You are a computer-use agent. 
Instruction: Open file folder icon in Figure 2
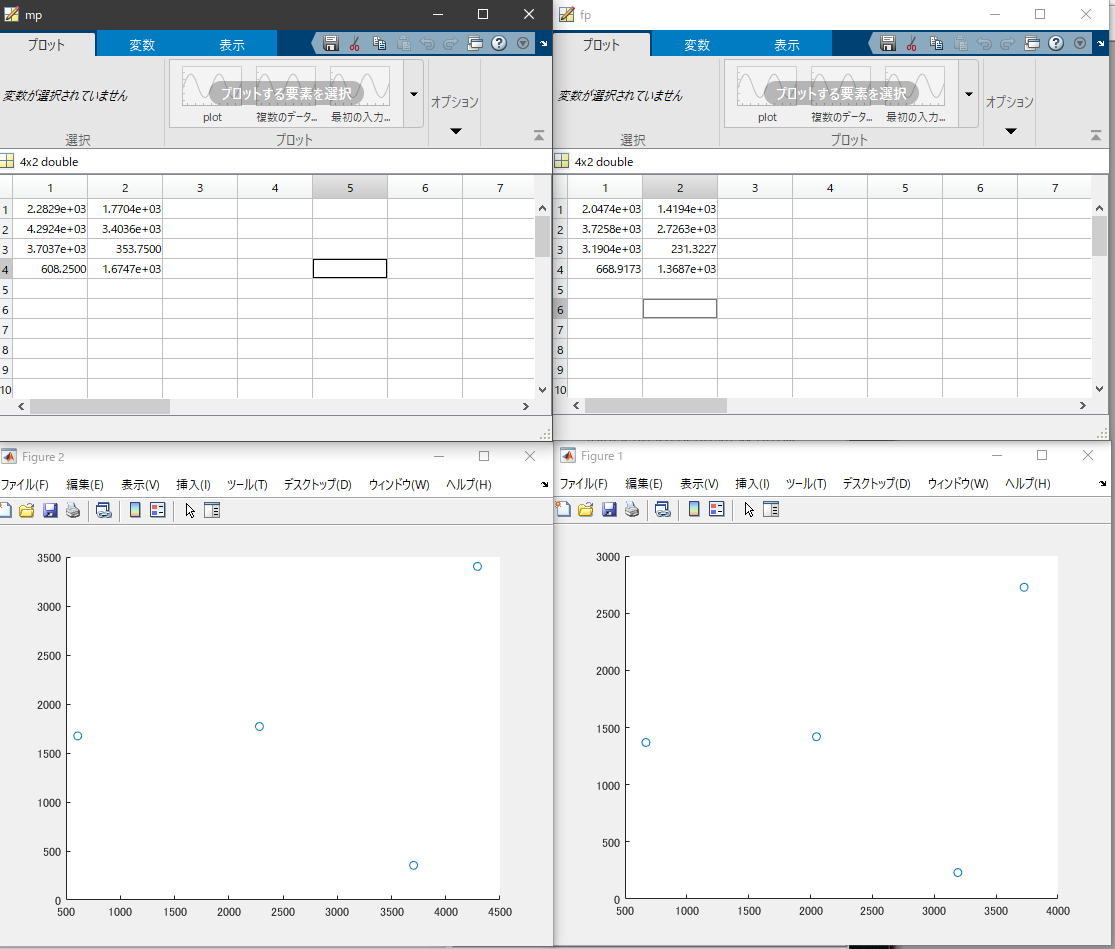pos(26,510)
